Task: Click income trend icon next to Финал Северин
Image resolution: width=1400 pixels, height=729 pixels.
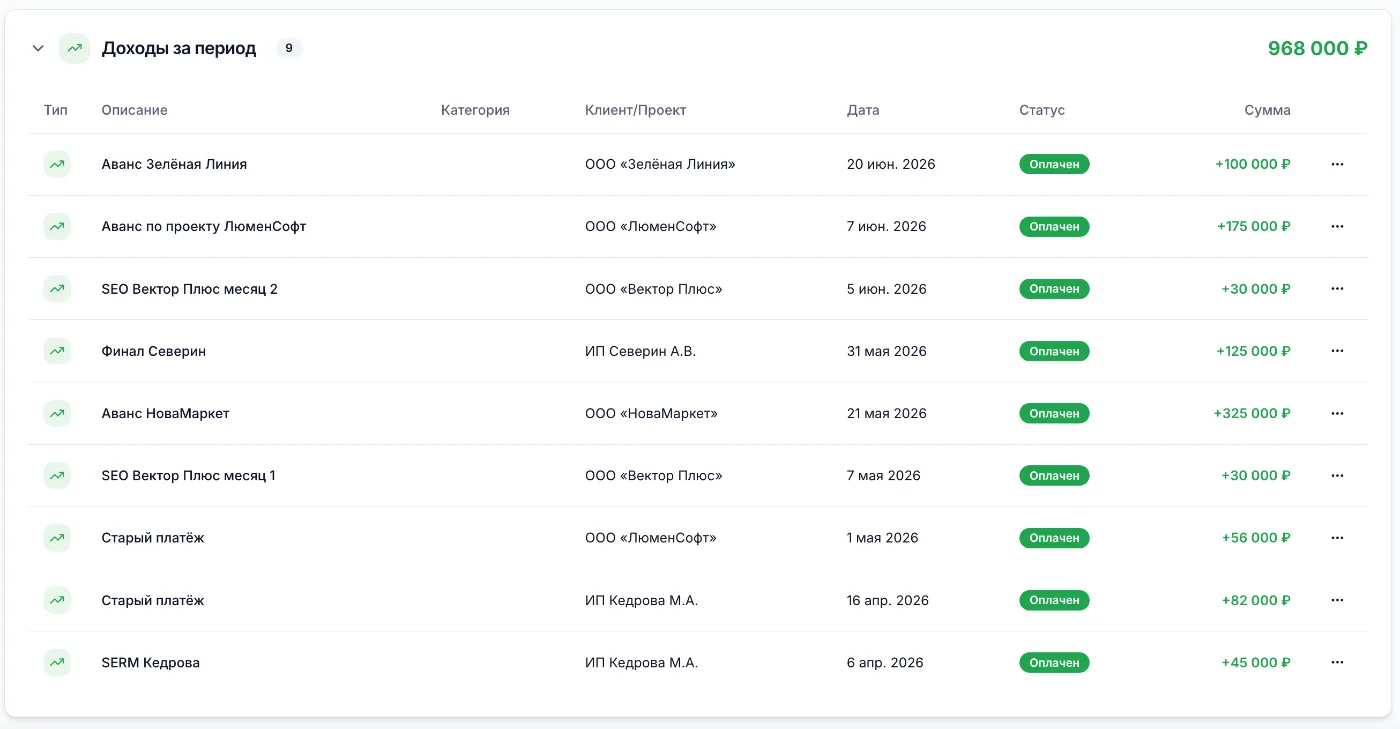Action: click(x=57, y=351)
